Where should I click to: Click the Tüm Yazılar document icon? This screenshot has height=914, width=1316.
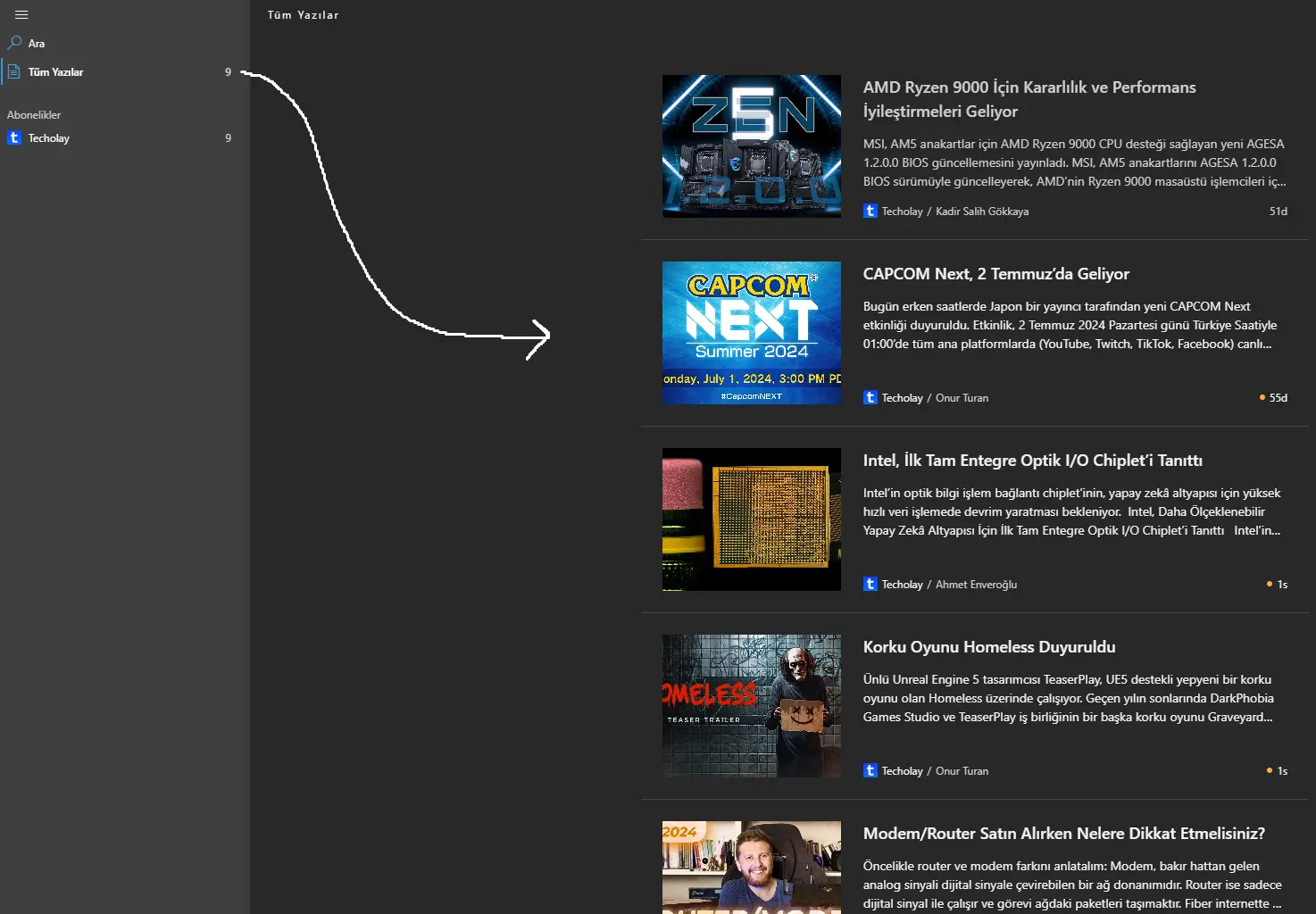click(x=14, y=72)
